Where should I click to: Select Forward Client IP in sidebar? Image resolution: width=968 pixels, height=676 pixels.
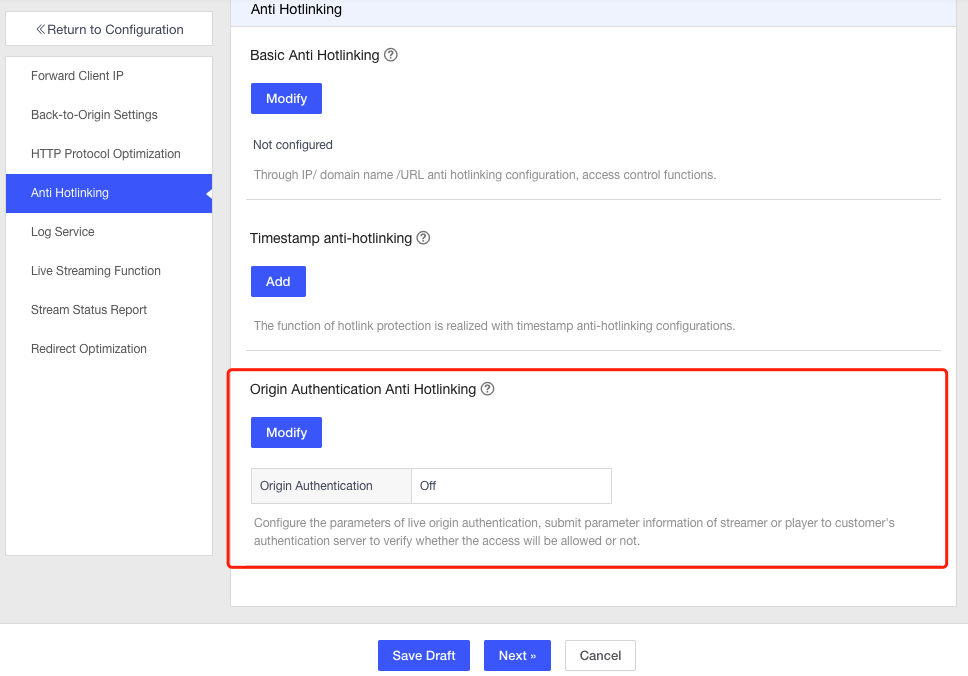109,76
